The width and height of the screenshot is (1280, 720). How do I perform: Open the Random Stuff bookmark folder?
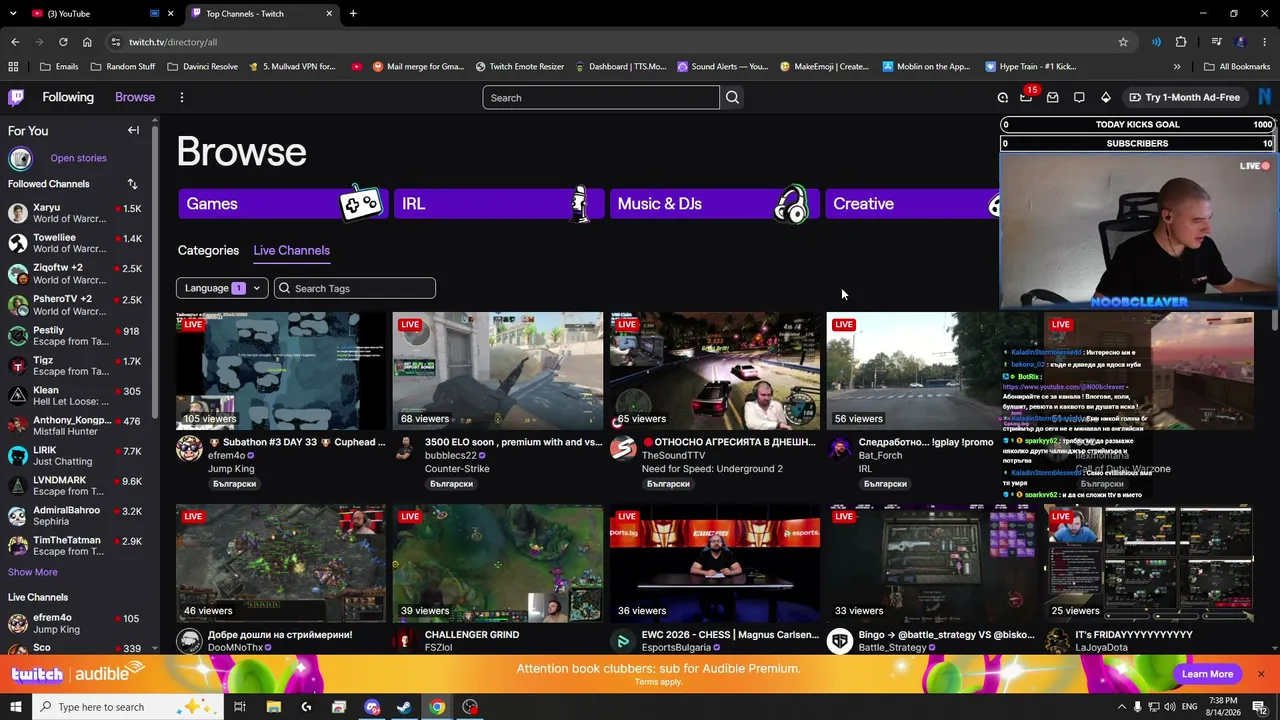[x=123, y=67]
